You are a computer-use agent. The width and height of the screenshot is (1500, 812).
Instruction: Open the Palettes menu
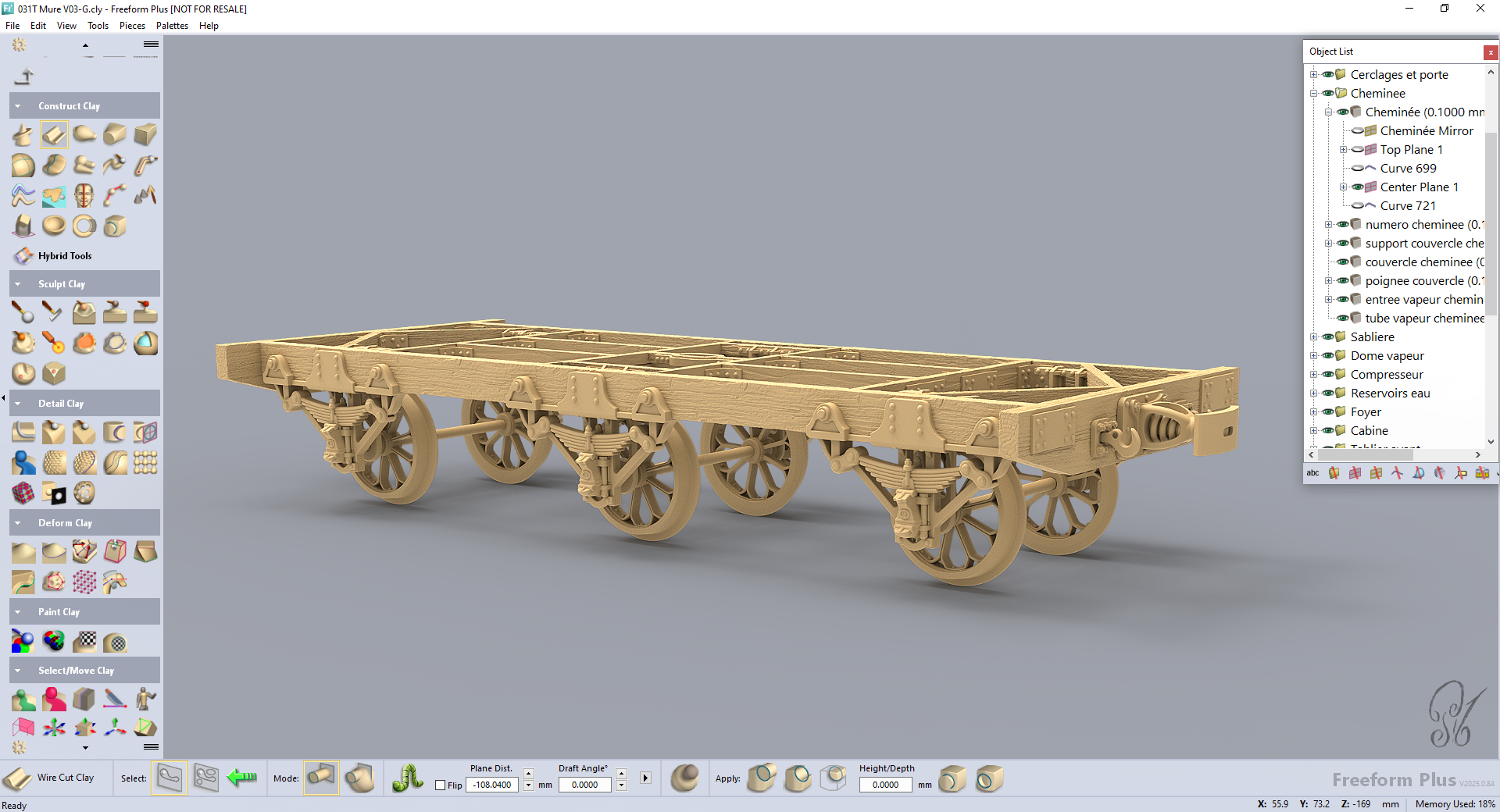pyautogui.click(x=172, y=26)
